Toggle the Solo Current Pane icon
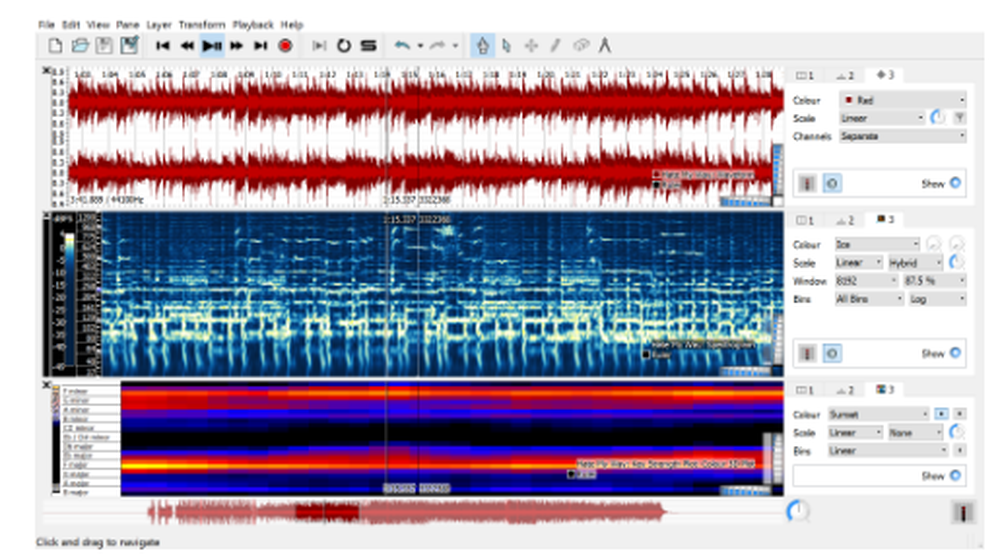The height and width of the screenshot is (557, 1000). coord(368,45)
